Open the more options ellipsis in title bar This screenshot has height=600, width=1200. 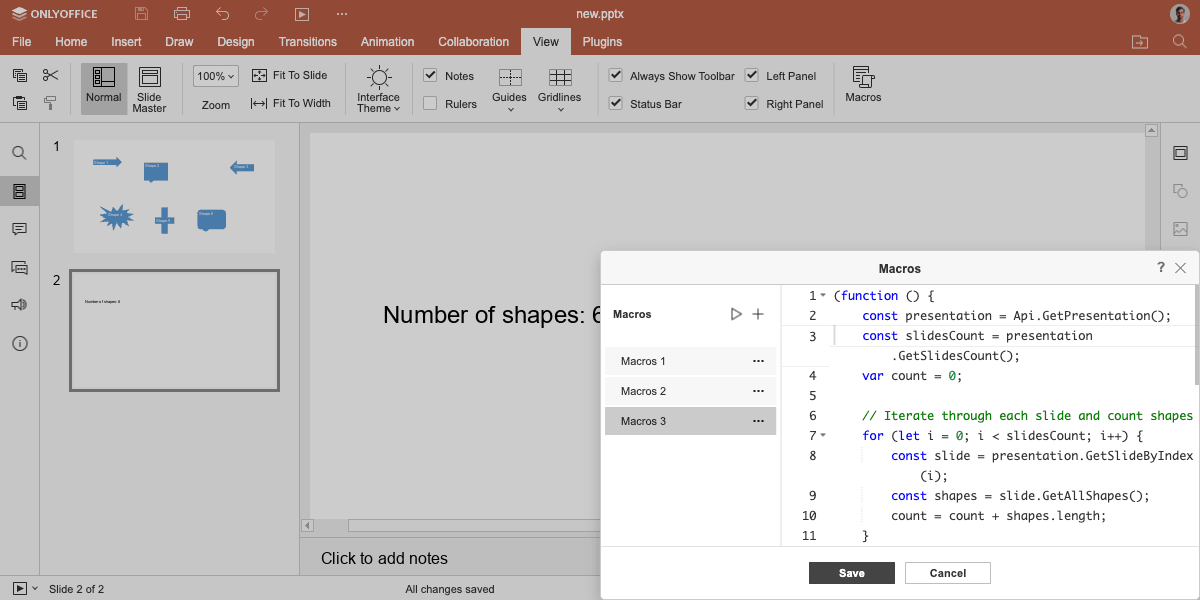[x=342, y=14]
